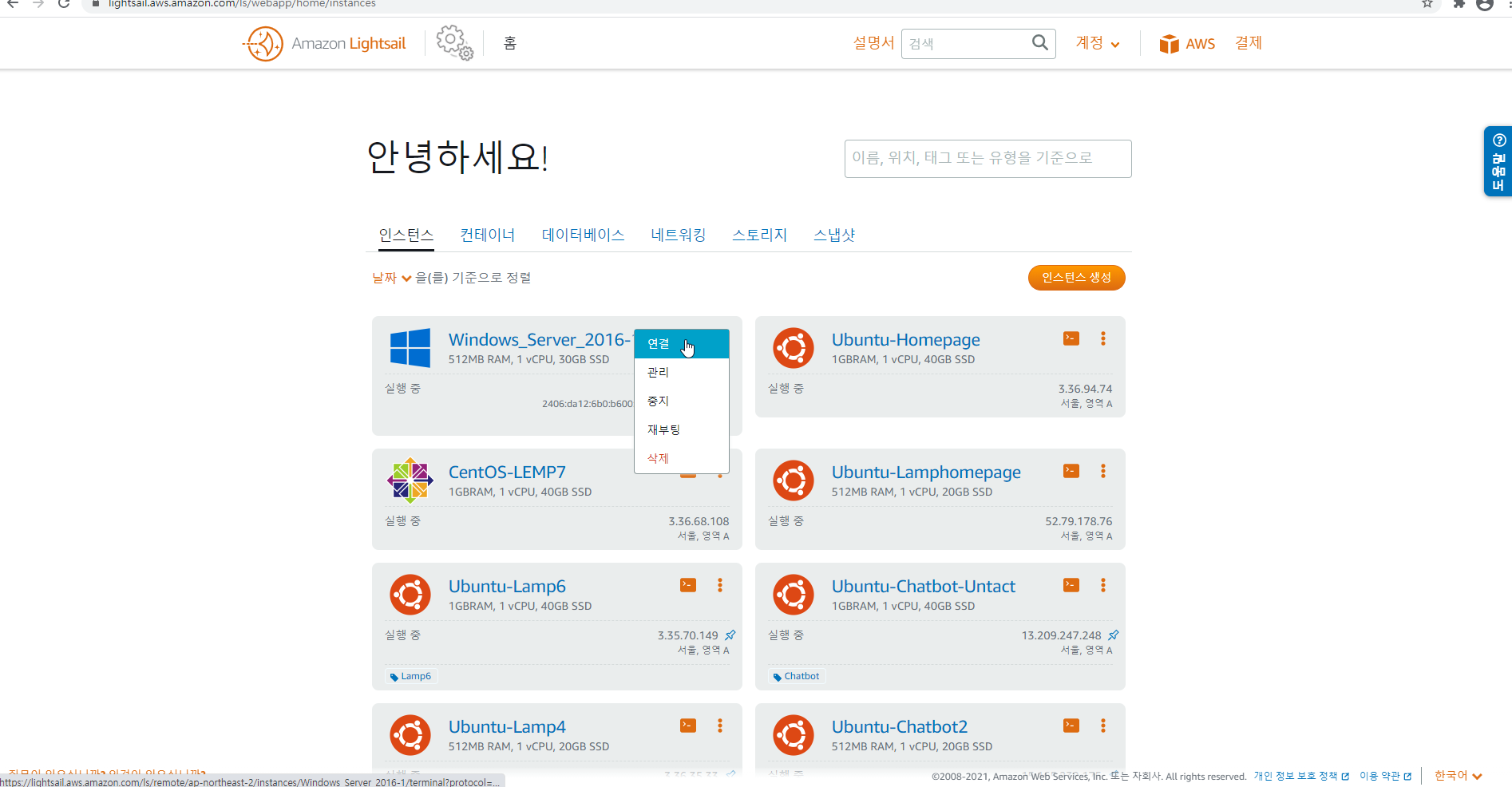Expand the 계정 account dropdown

point(1098,43)
